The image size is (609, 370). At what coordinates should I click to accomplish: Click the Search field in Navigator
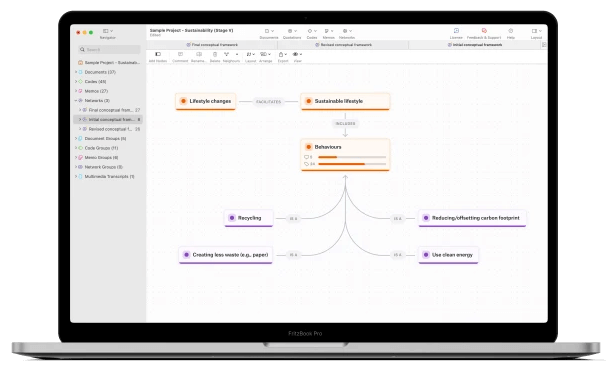[x=109, y=50]
